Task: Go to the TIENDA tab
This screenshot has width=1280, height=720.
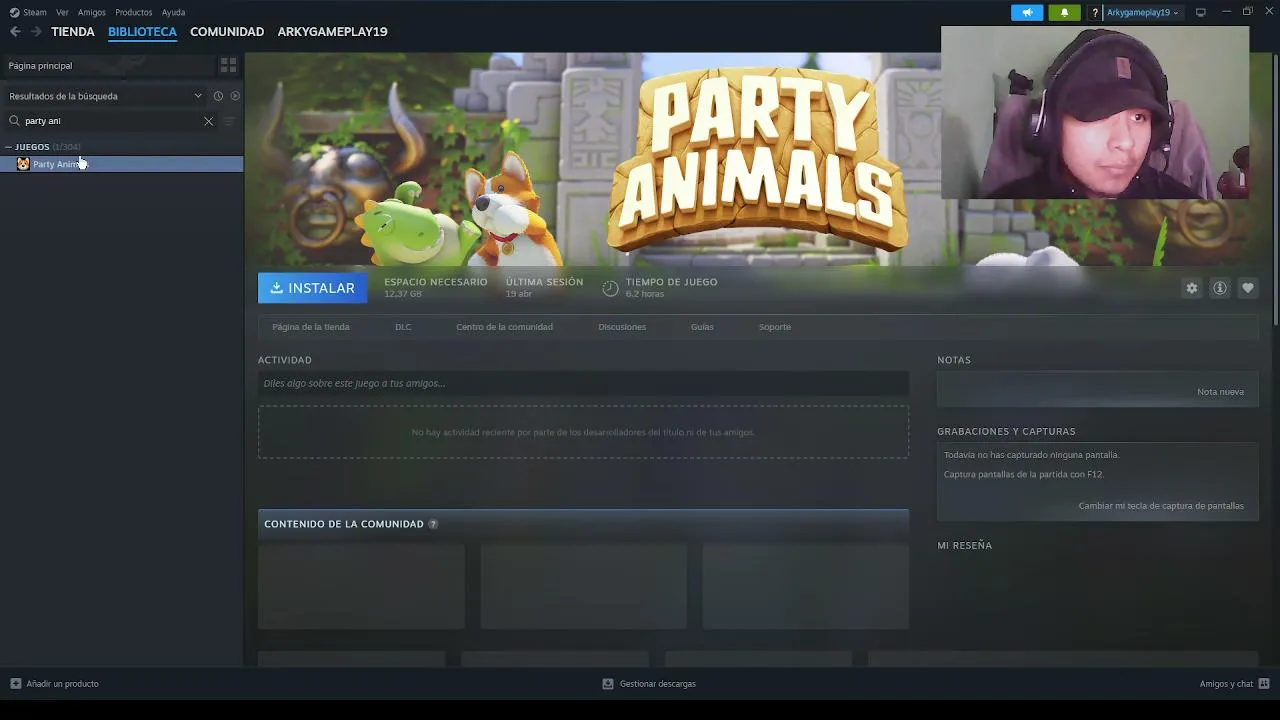Action: coord(73,32)
